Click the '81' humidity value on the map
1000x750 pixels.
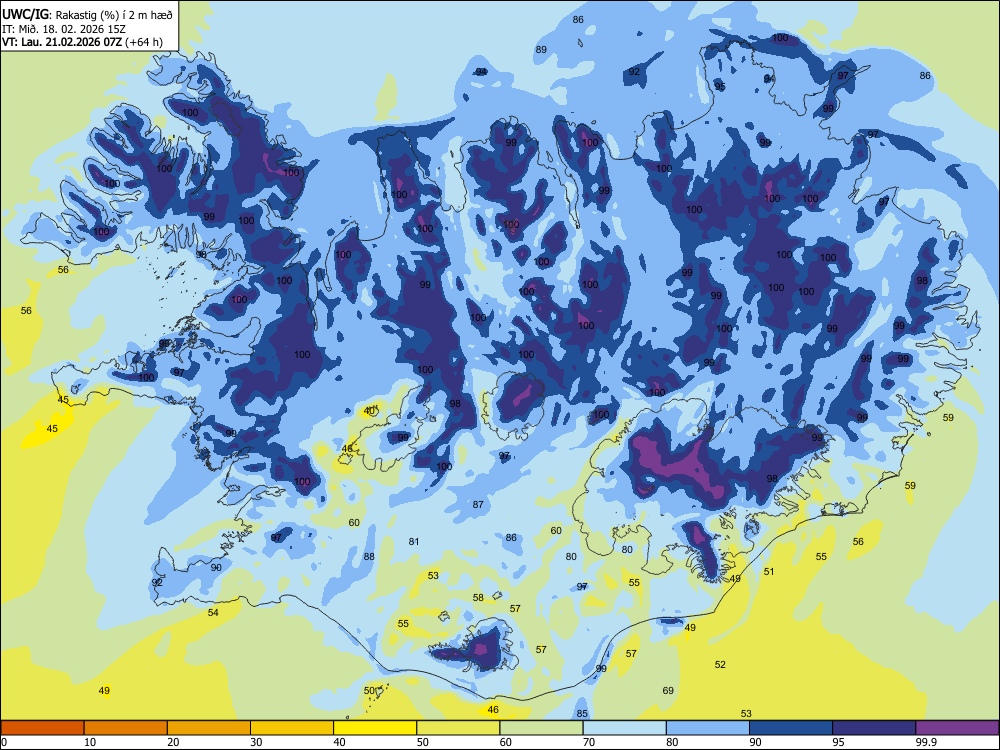(x=414, y=541)
